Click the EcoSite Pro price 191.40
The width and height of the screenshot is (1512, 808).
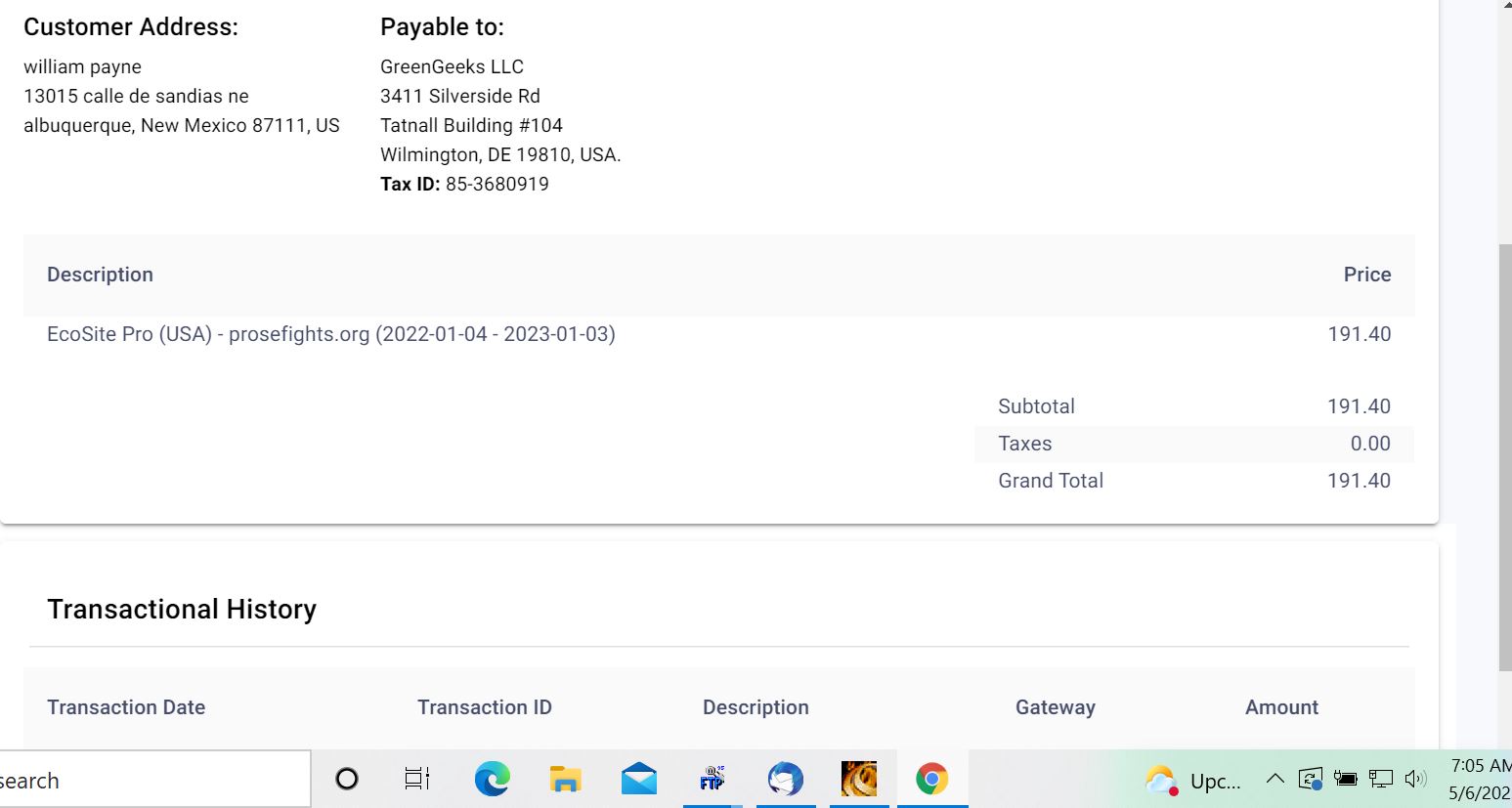(1359, 334)
